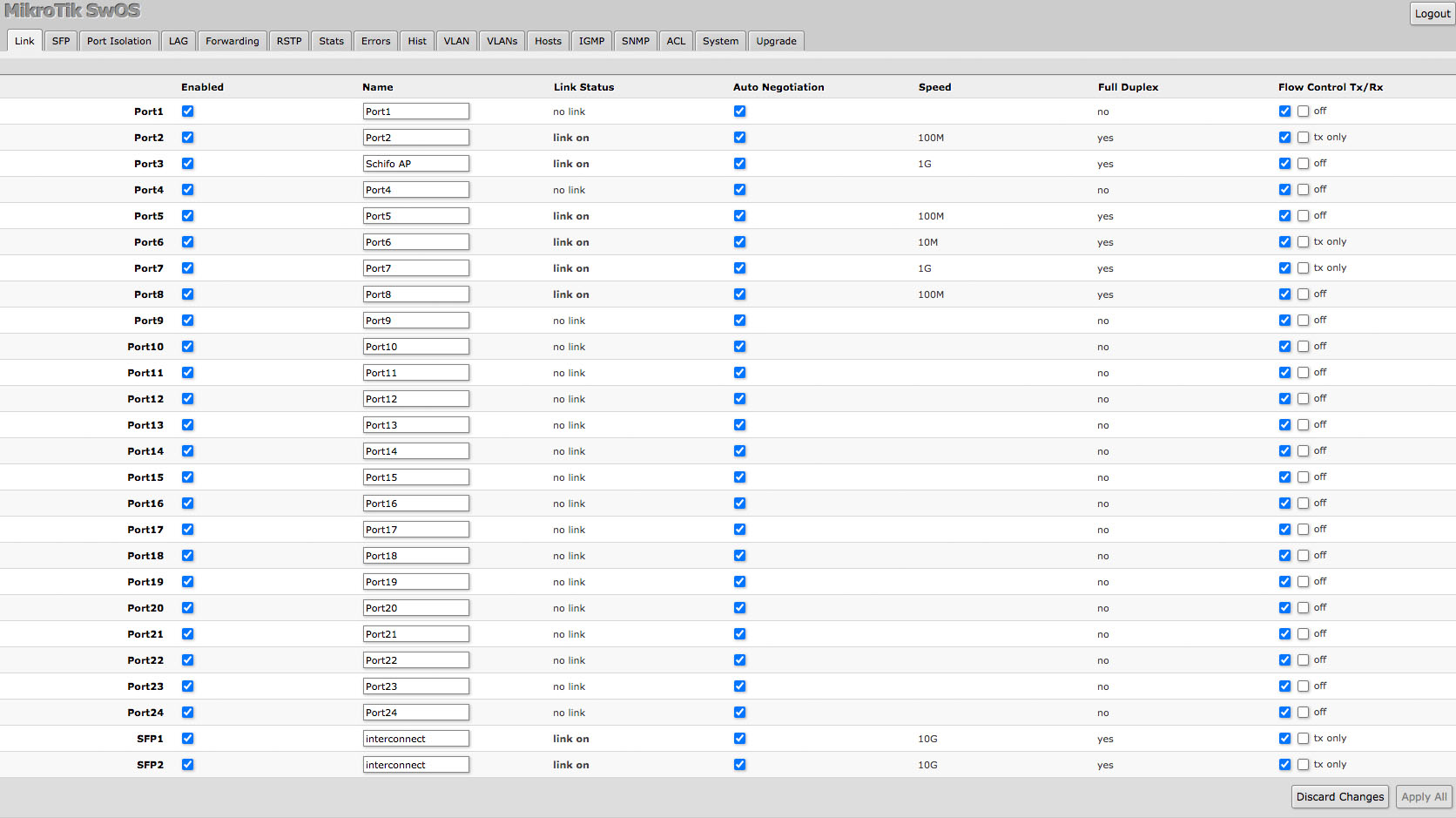Screen dimensions: 1456x818
Task: Toggle Auto Negotiation for SFP2
Action: (x=740, y=765)
